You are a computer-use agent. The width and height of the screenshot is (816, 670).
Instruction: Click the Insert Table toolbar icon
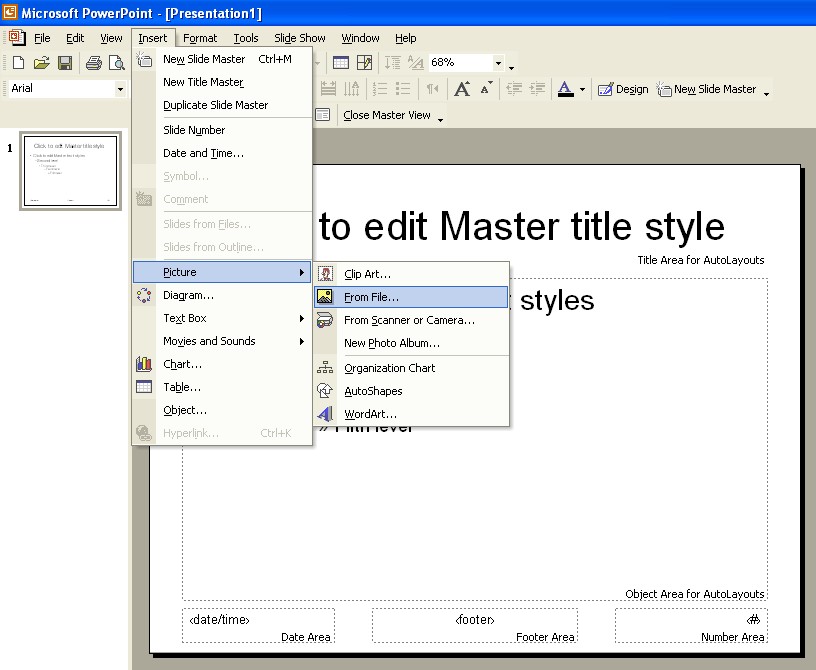pyautogui.click(x=341, y=63)
